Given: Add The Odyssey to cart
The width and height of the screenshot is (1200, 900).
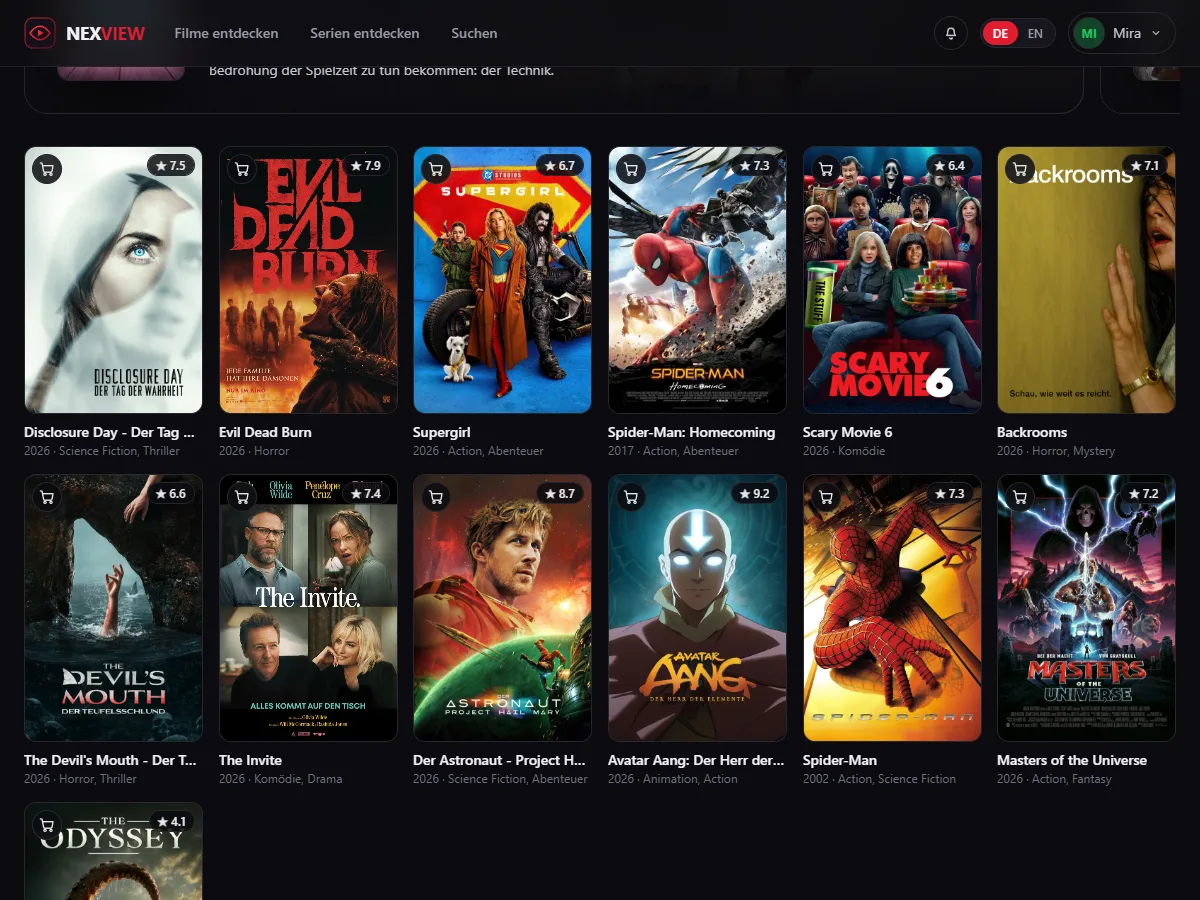Looking at the screenshot, I should click(47, 825).
